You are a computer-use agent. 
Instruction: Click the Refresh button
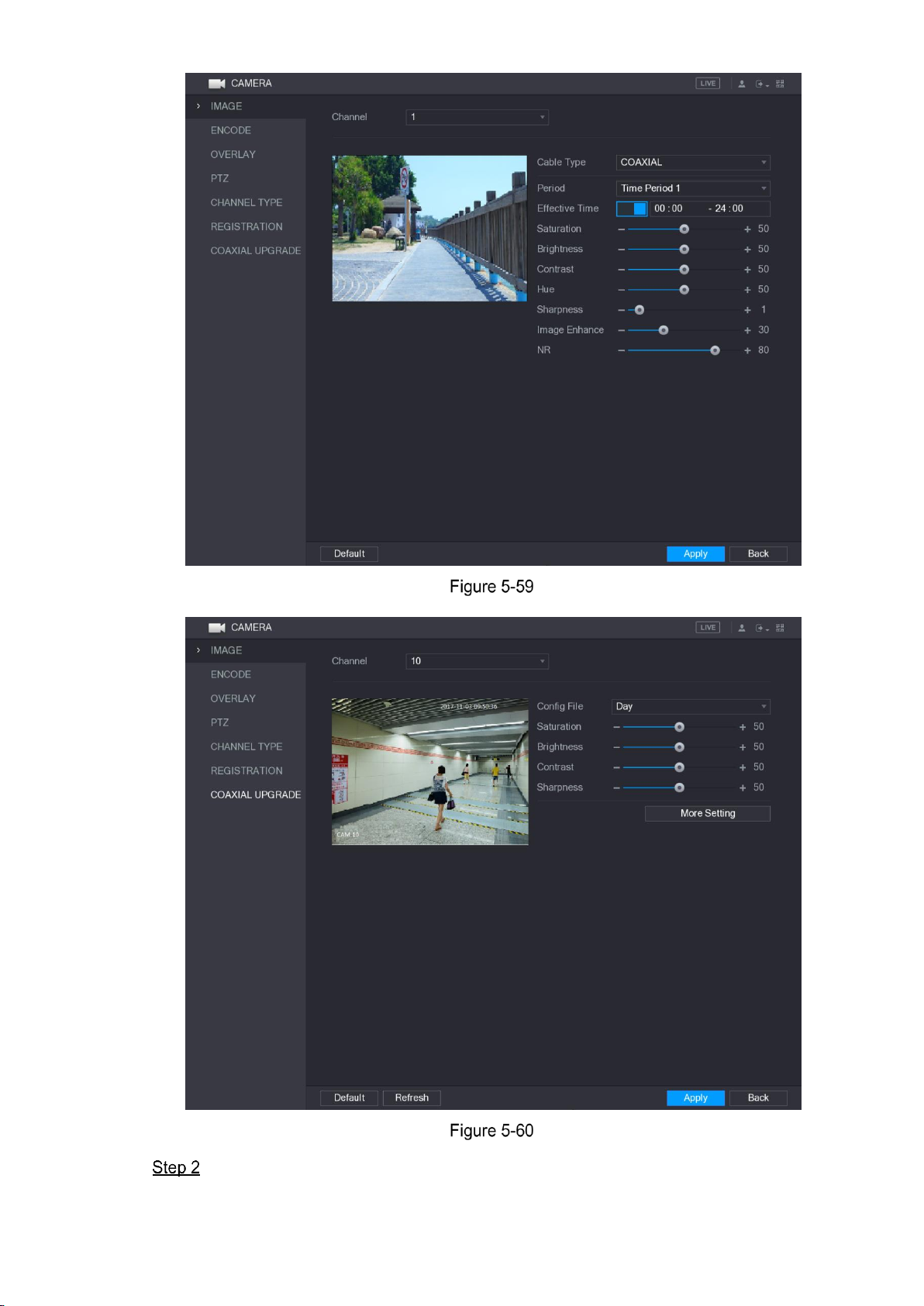point(412,1098)
